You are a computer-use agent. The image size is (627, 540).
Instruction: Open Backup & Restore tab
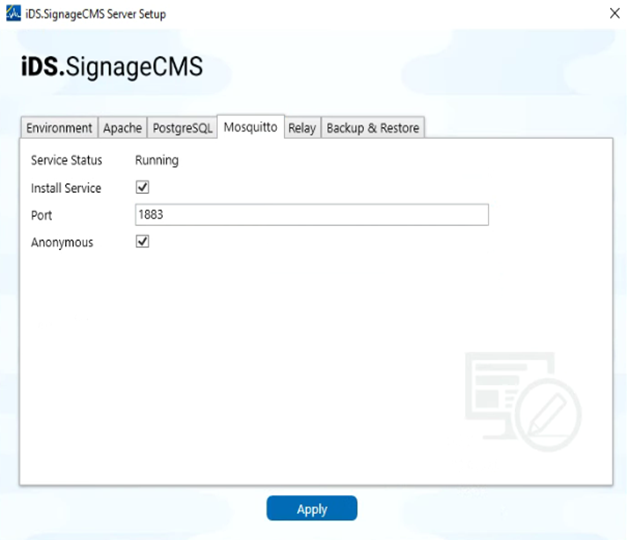[373, 128]
